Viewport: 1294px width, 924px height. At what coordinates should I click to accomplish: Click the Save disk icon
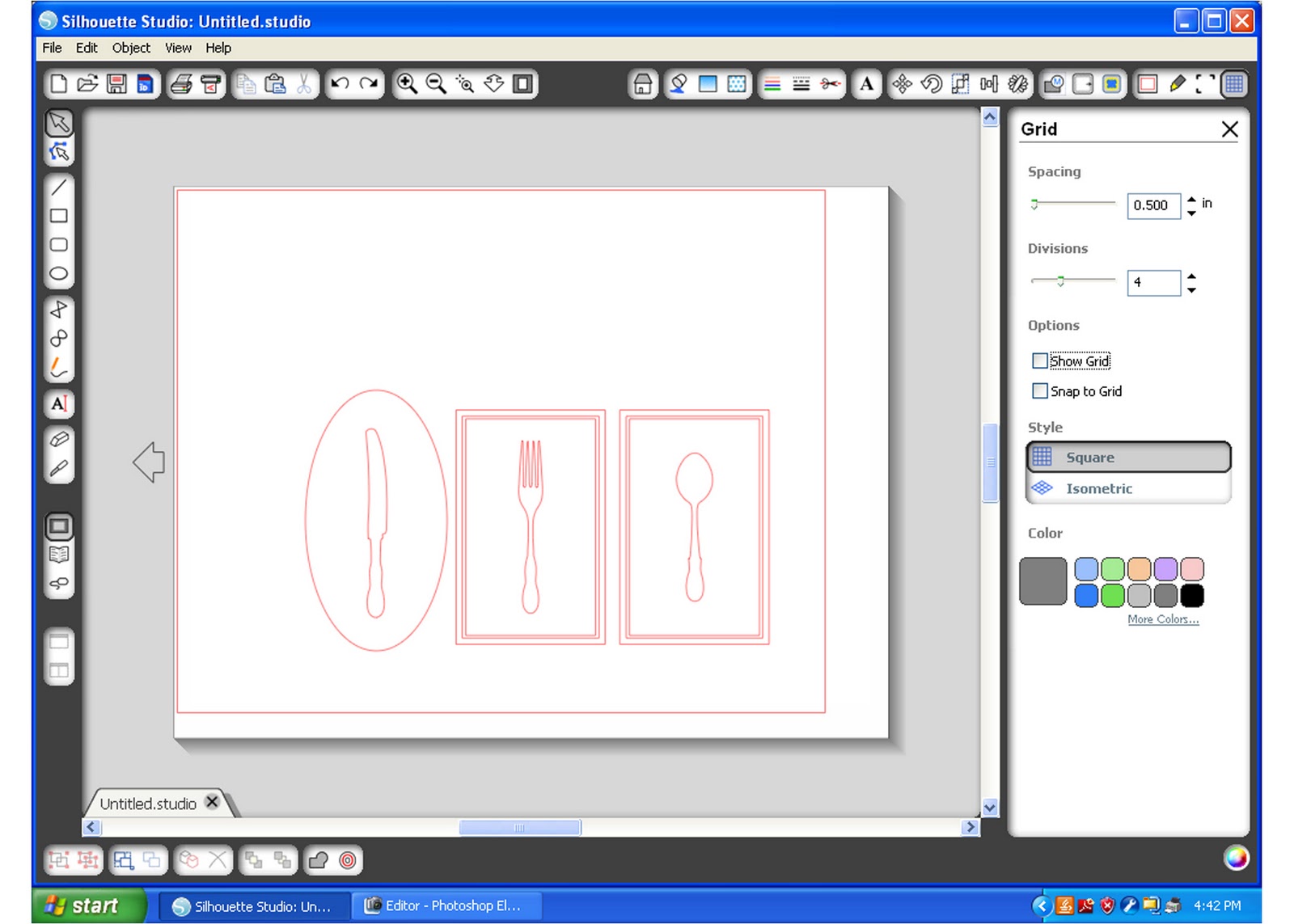(117, 84)
